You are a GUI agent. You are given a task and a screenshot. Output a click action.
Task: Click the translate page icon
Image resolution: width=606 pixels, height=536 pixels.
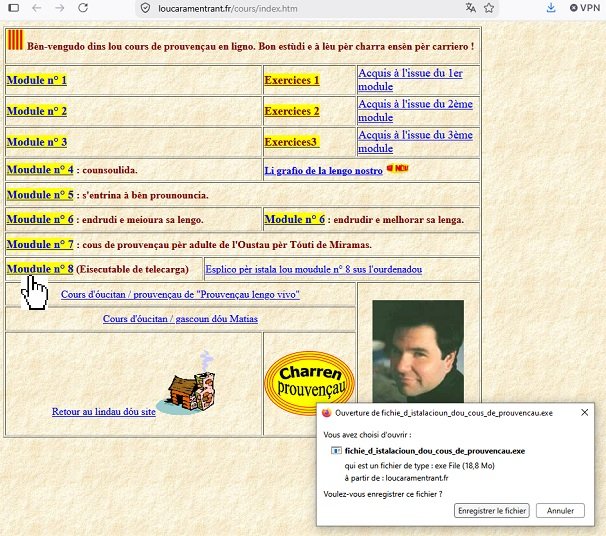(471, 8)
